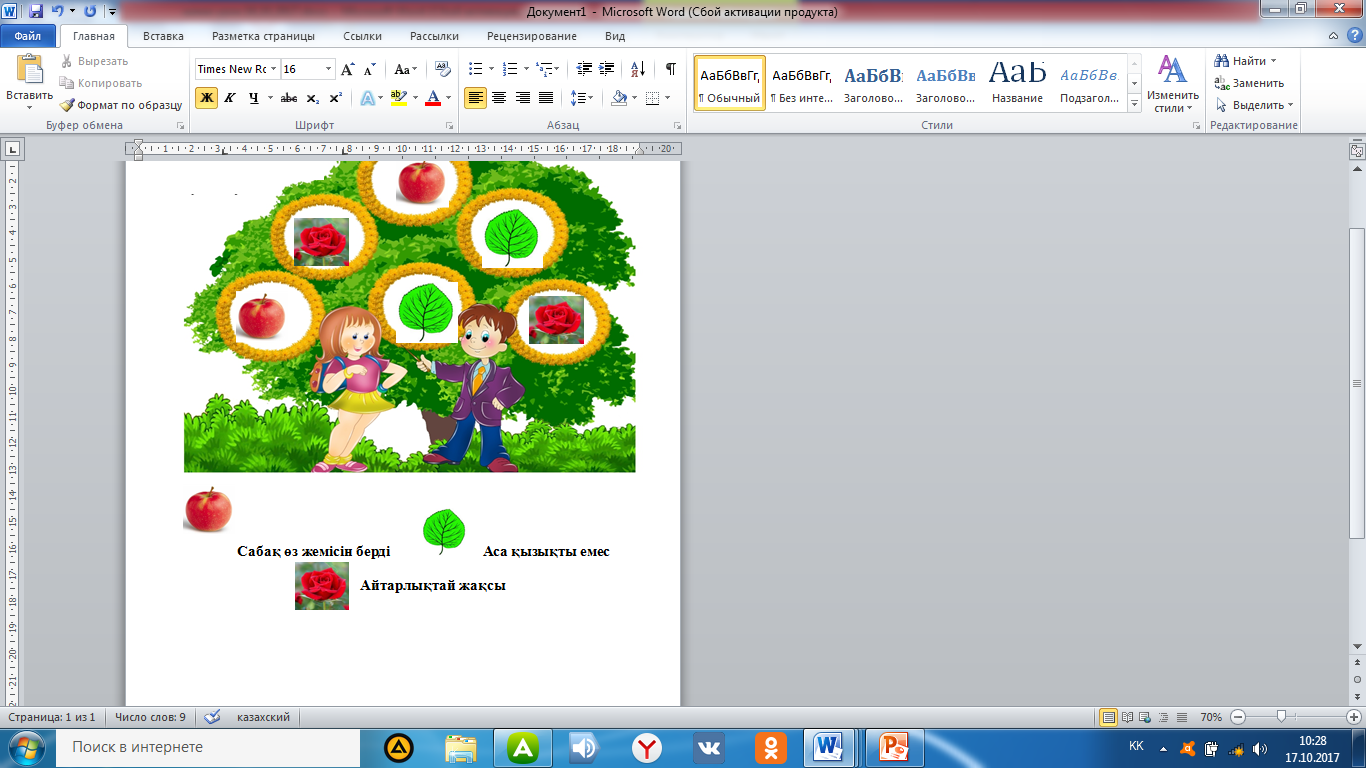1366x768 pixels.
Task: Open the VK taskbar icon
Action: tap(709, 748)
